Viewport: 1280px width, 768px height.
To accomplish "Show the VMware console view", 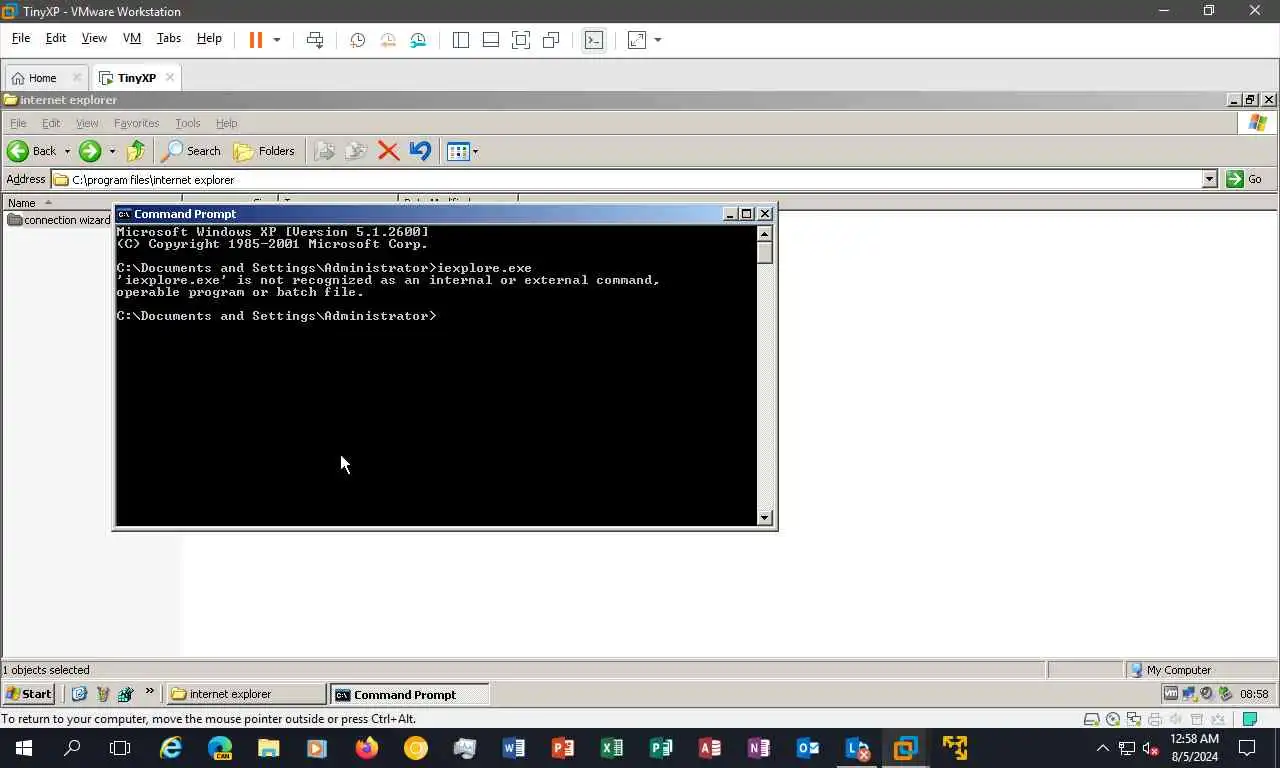I will point(594,40).
